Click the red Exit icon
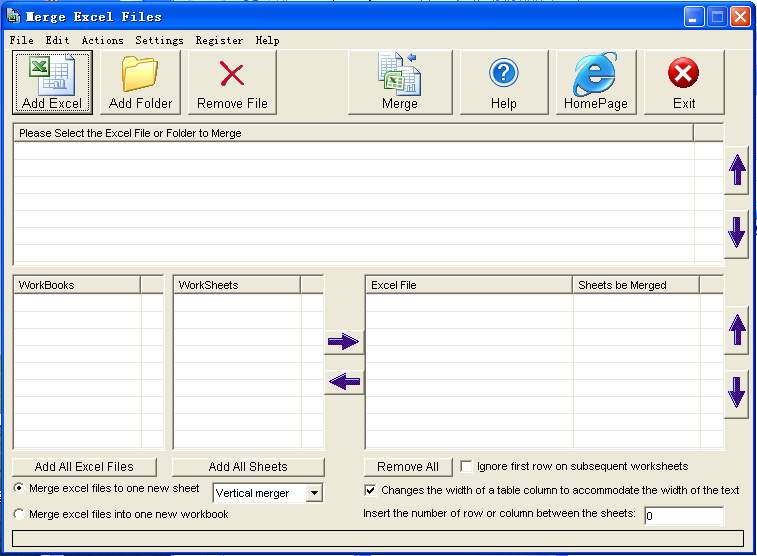 (x=684, y=74)
